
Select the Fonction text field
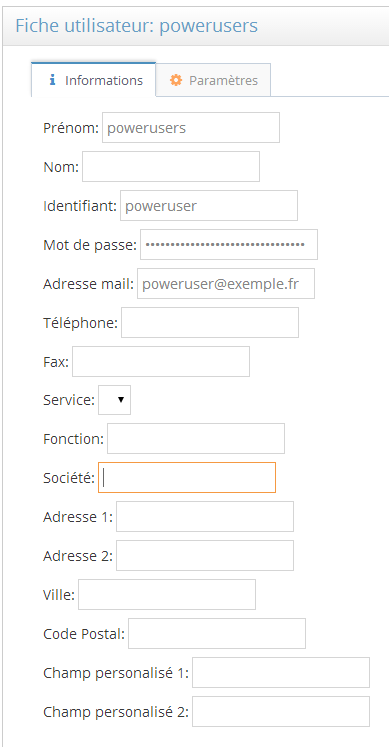click(x=196, y=439)
